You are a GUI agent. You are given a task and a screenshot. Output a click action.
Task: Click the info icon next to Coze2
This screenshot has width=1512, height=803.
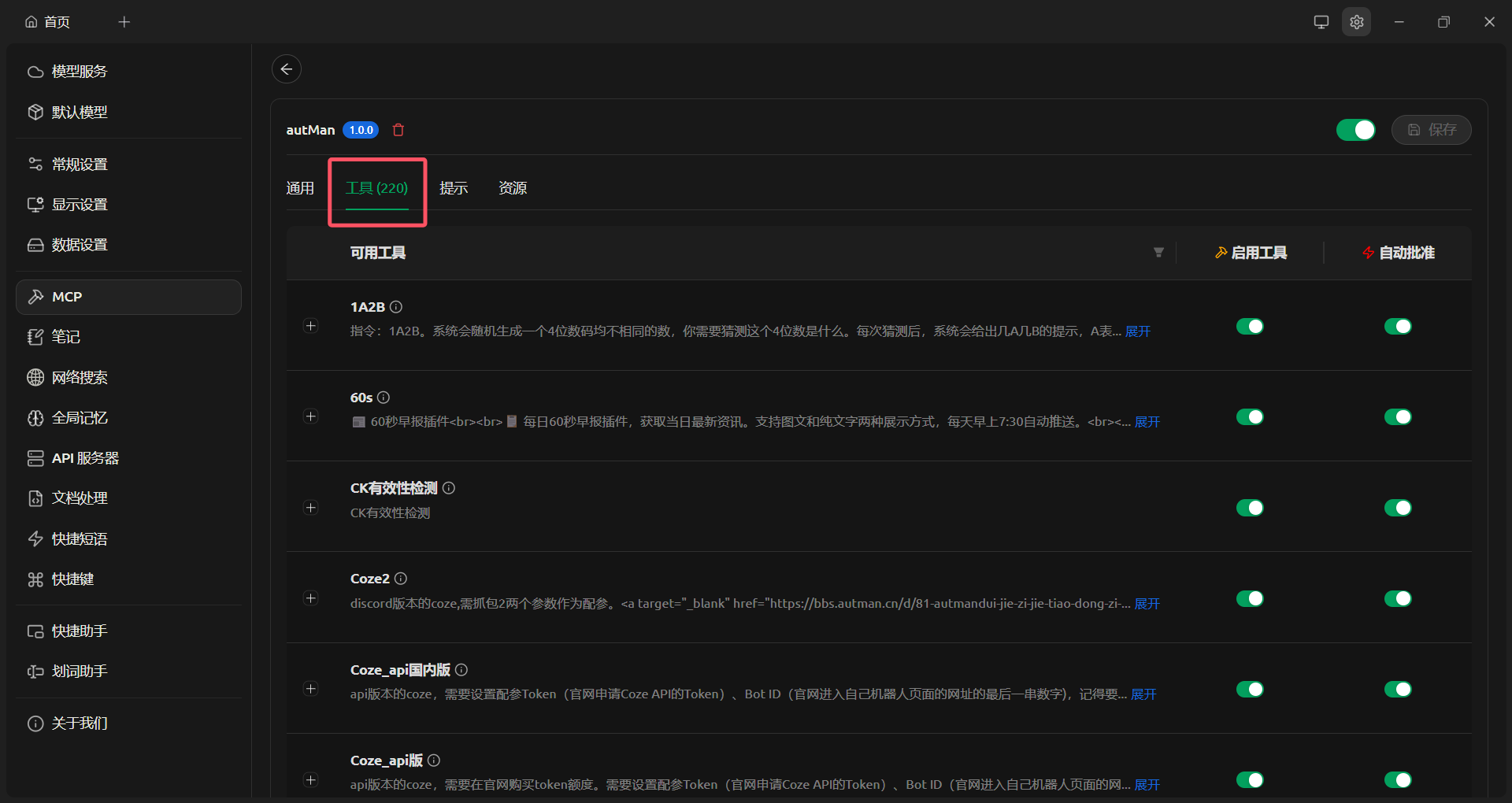click(x=401, y=579)
